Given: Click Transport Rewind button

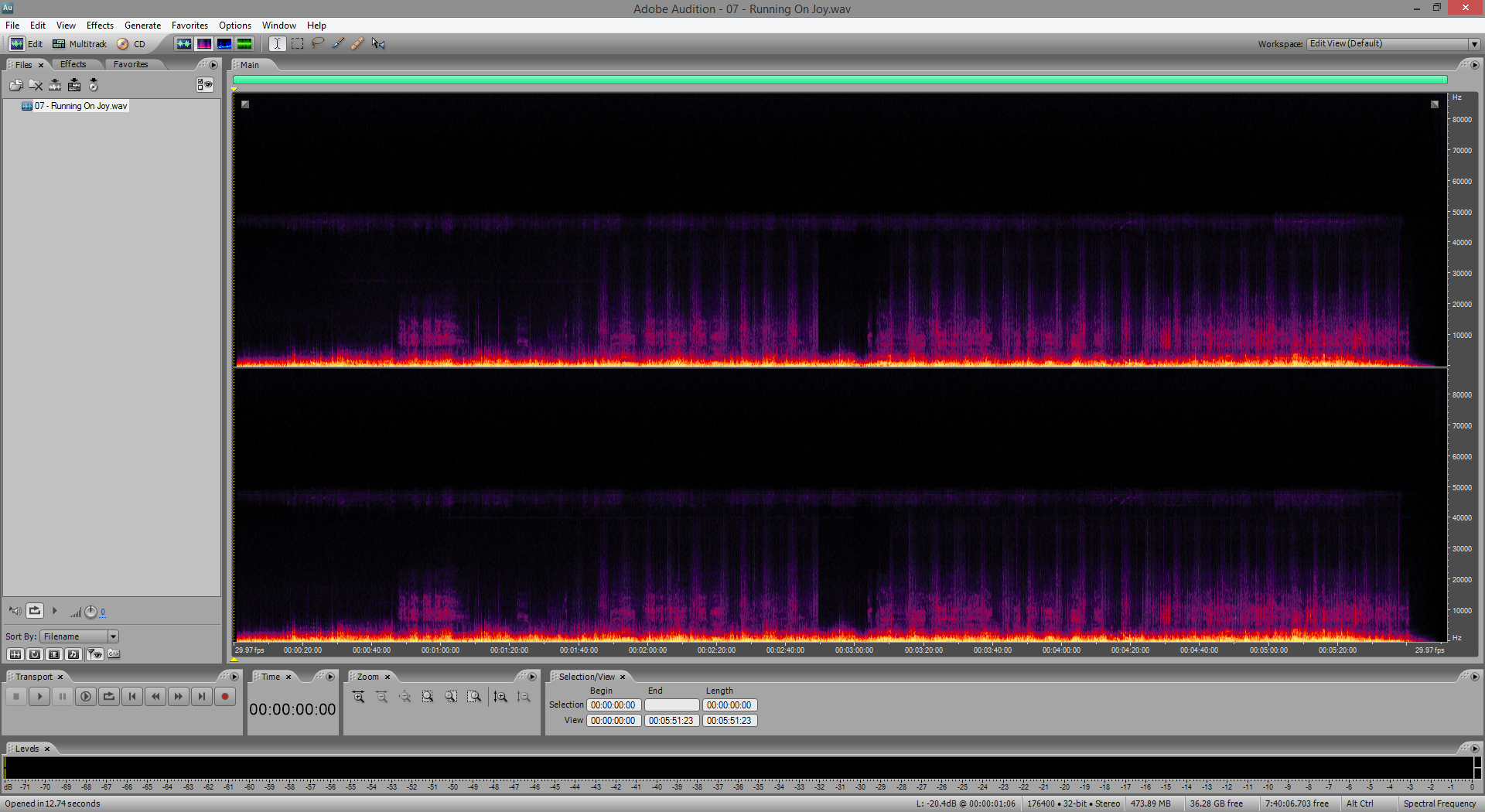Looking at the screenshot, I should [155, 697].
